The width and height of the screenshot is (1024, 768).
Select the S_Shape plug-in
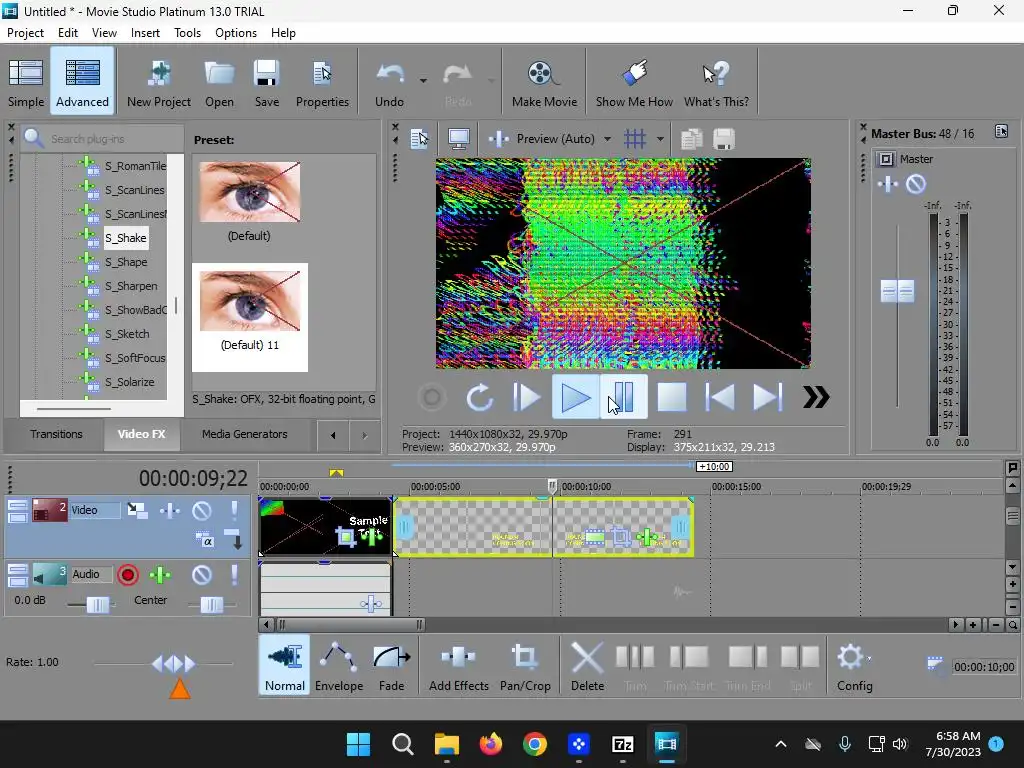(126, 262)
